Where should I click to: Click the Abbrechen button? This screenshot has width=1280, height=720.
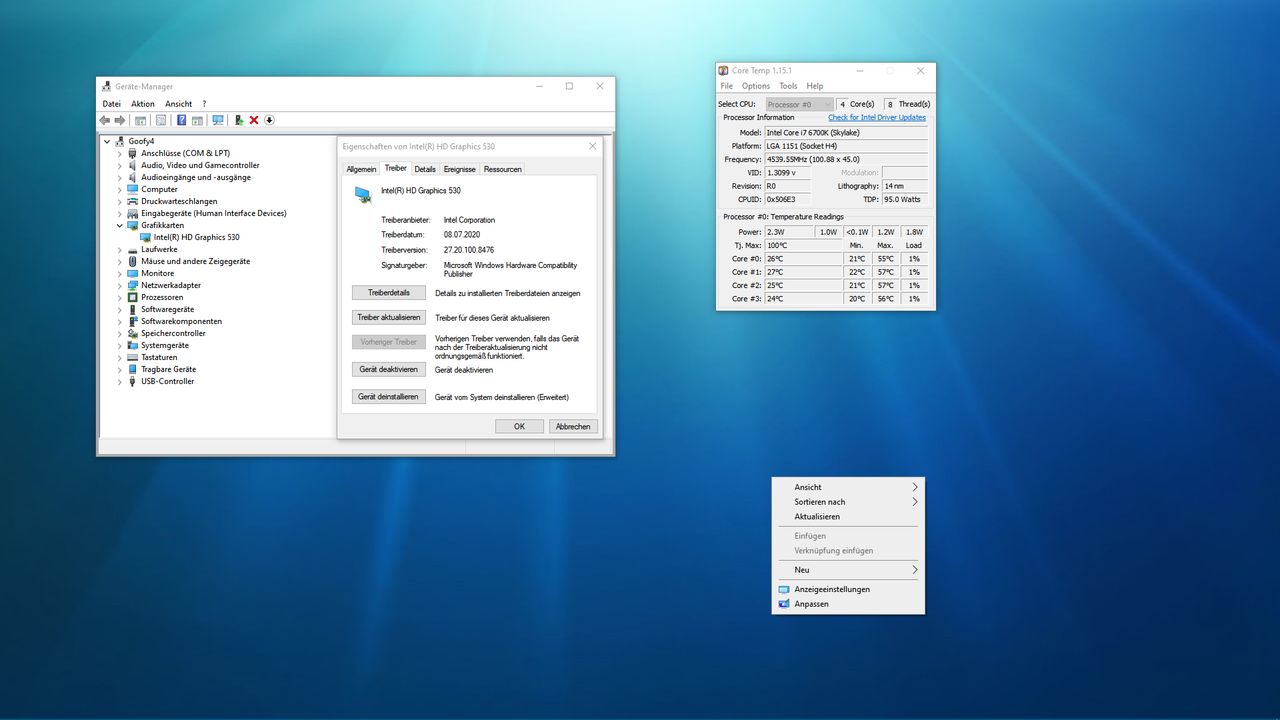(573, 426)
